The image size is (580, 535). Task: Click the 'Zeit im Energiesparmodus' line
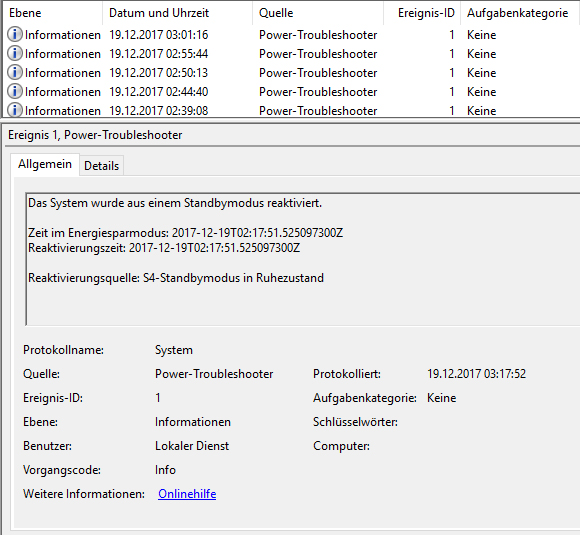coord(185,233)
